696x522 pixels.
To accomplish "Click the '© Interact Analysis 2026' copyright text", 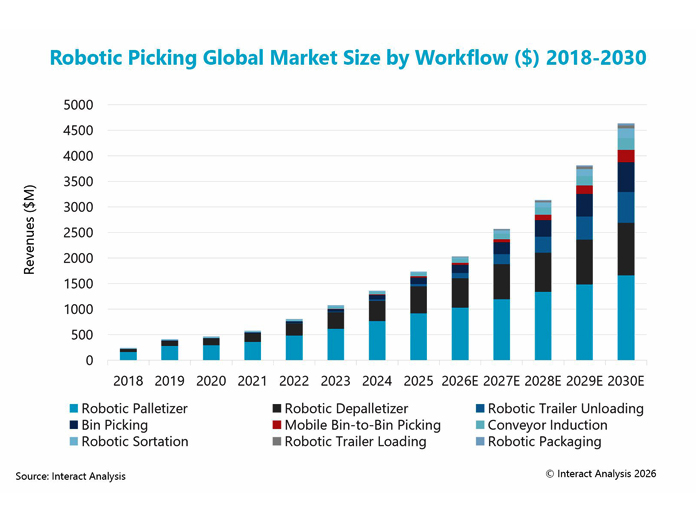I will [x=601, y=474].
